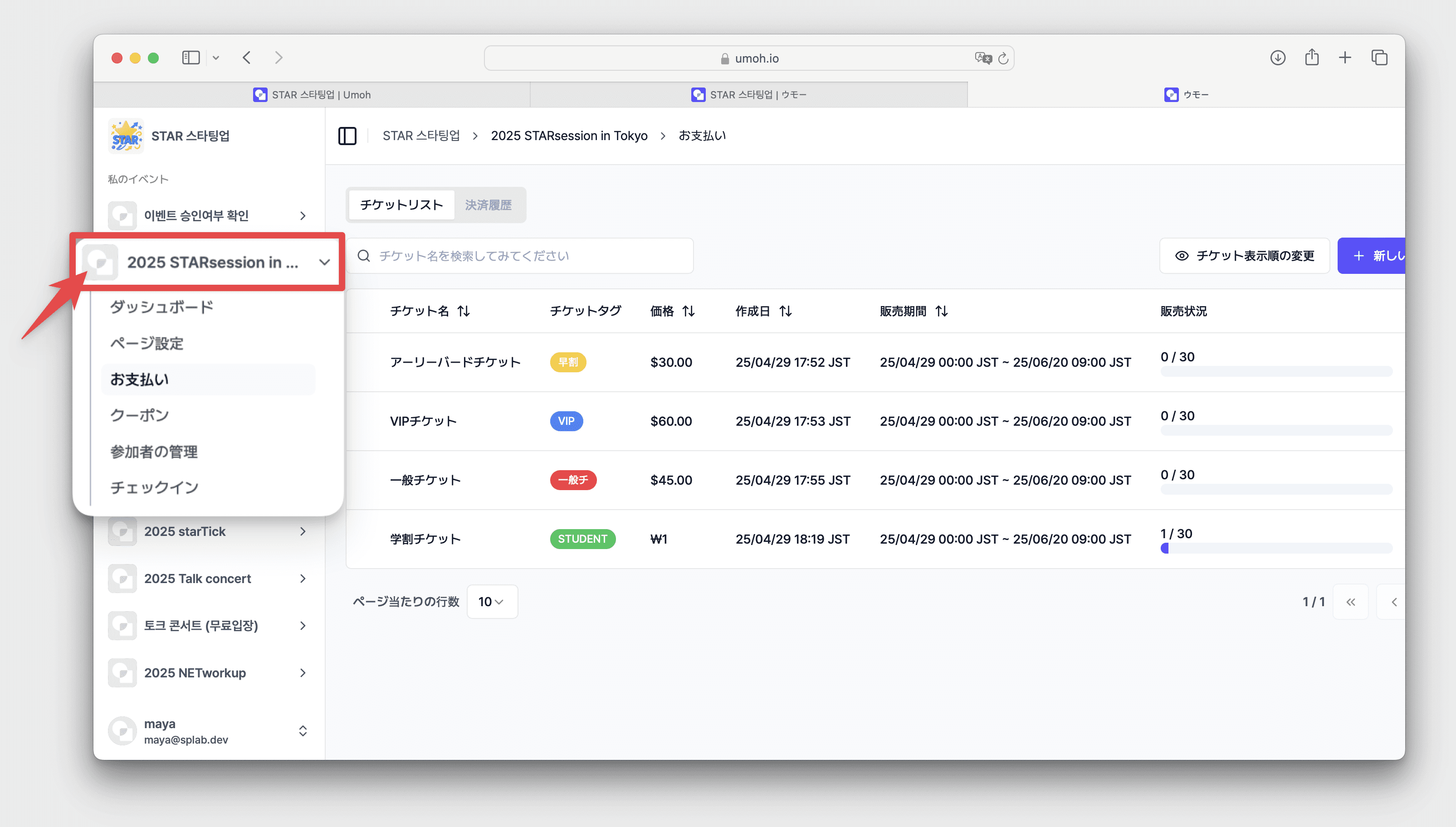Reload the page with refresh icon
Viewport: 1456px width, 827px height.
(1003, 58)
